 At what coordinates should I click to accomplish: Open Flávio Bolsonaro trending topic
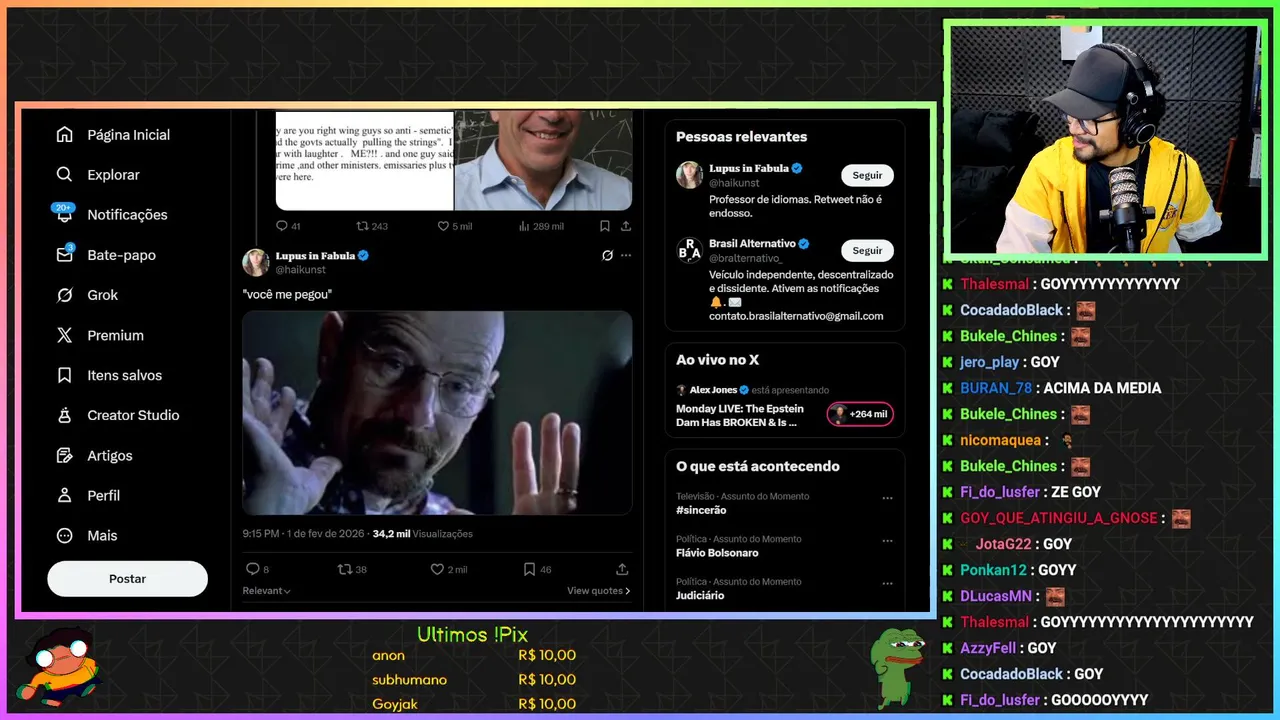(x=717, y=553)
